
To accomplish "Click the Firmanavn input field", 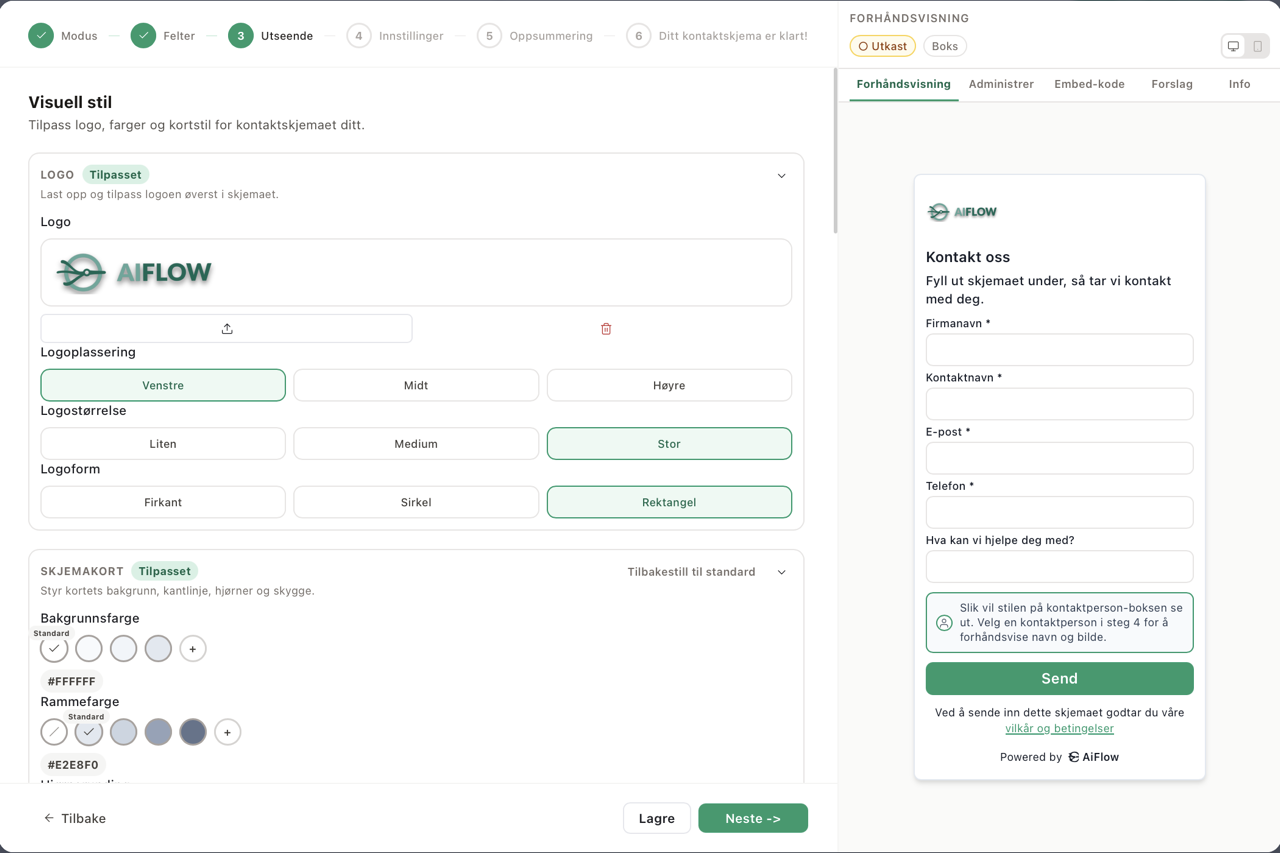I will coord(1059,350).
